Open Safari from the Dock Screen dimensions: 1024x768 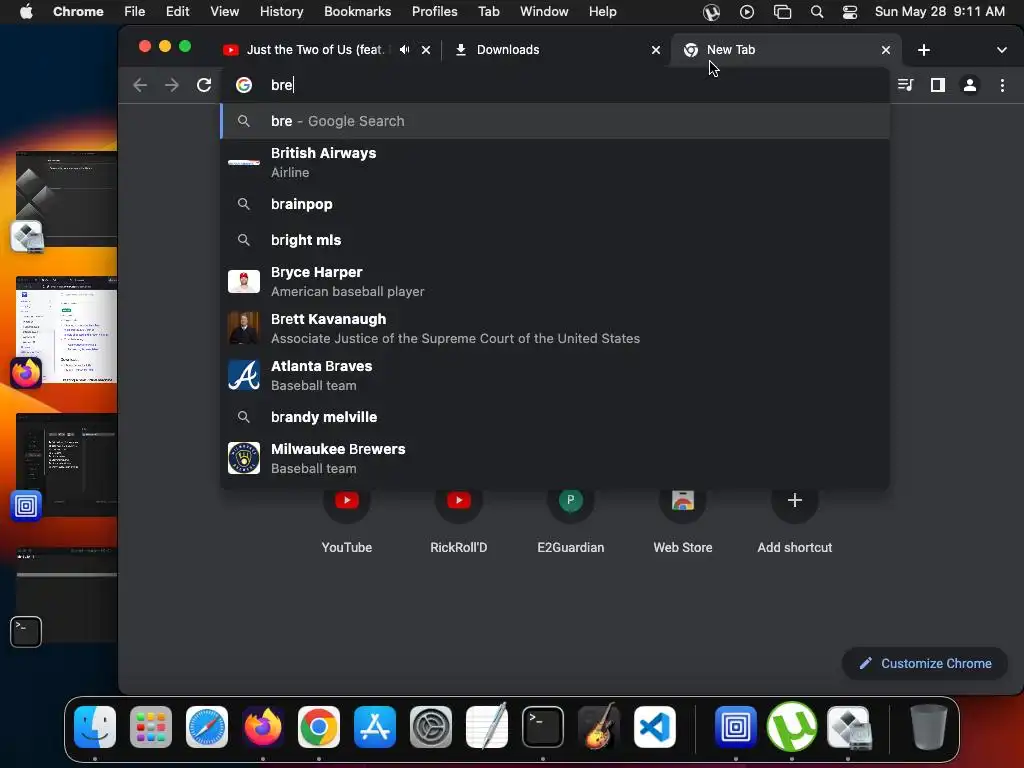click(207, 727)
